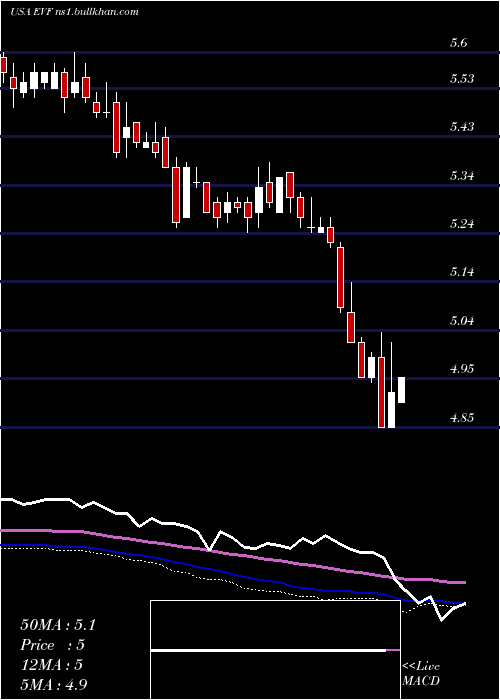500x700 pixels.
Task: Click the 5.6 price axis label
Action: coord(458,43)
